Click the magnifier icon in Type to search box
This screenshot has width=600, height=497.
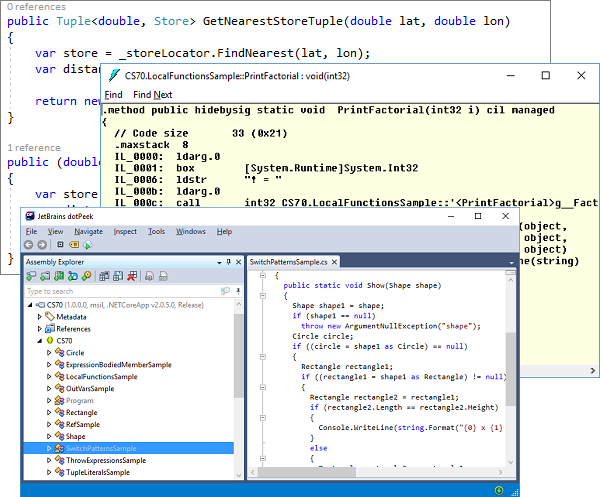point(225,291)
